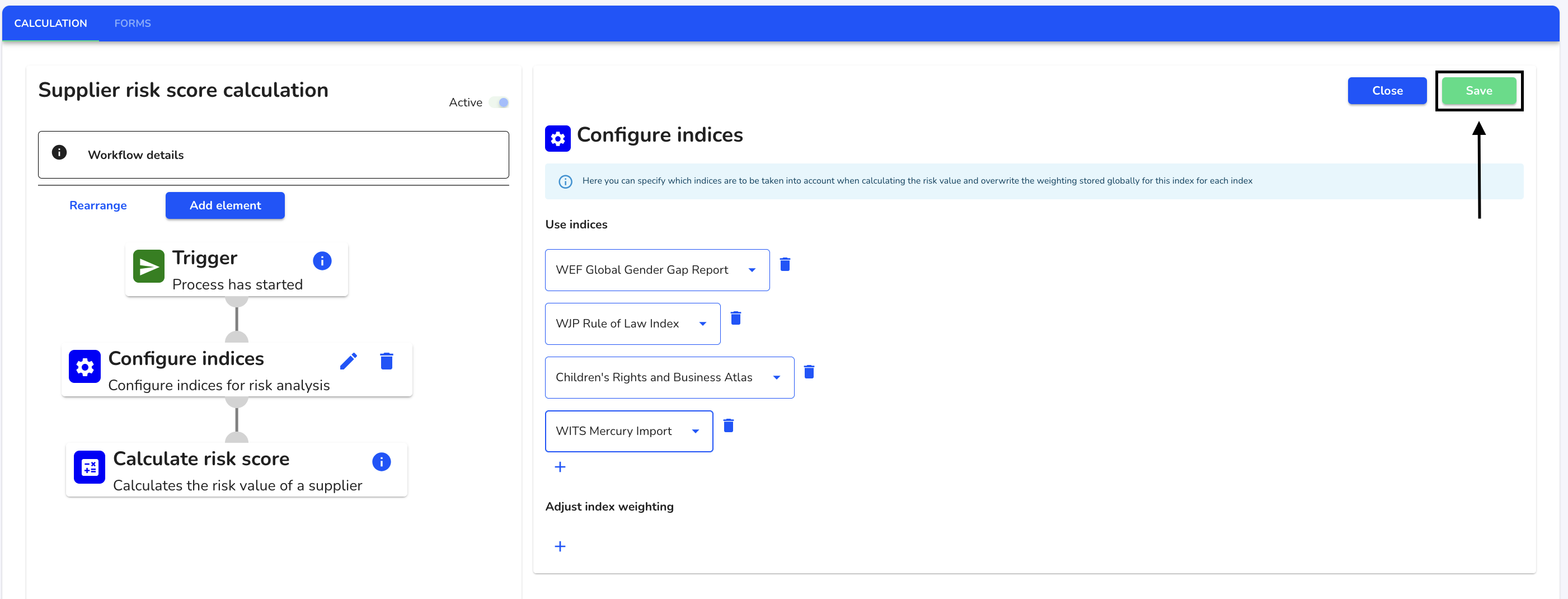The image size is (1568, 599).
Task: Remove the WJP Rule of Law Index
Action: coord(736,318)
